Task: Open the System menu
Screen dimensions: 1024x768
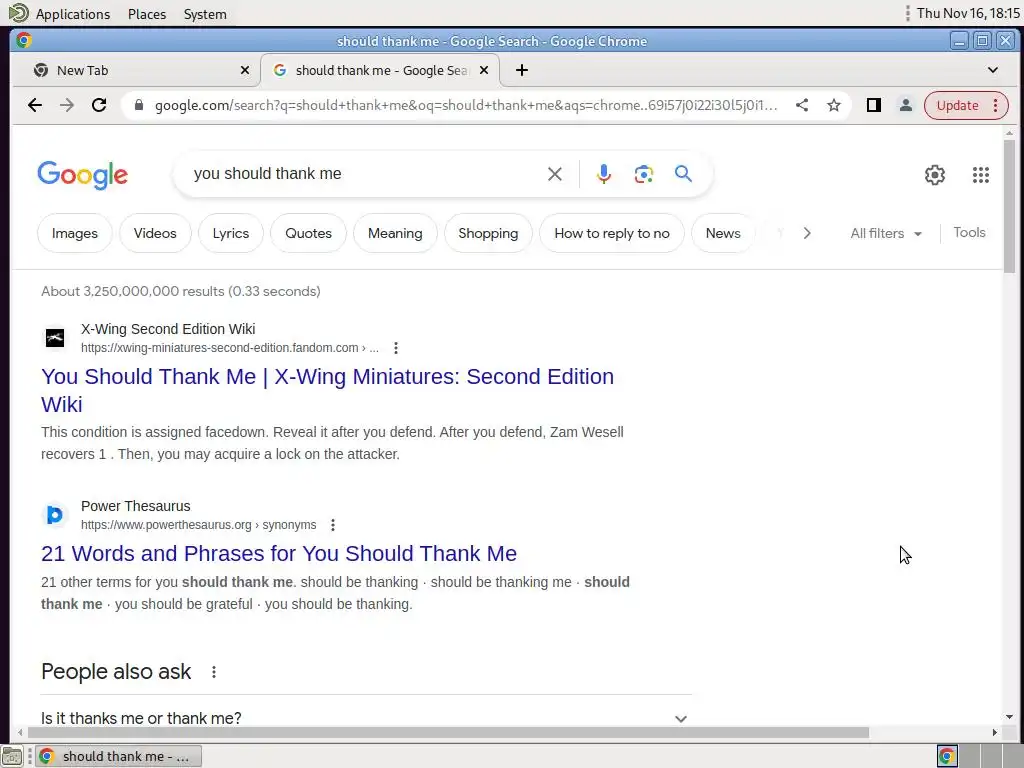Action: pyautogui.click(x=205, y=14)
